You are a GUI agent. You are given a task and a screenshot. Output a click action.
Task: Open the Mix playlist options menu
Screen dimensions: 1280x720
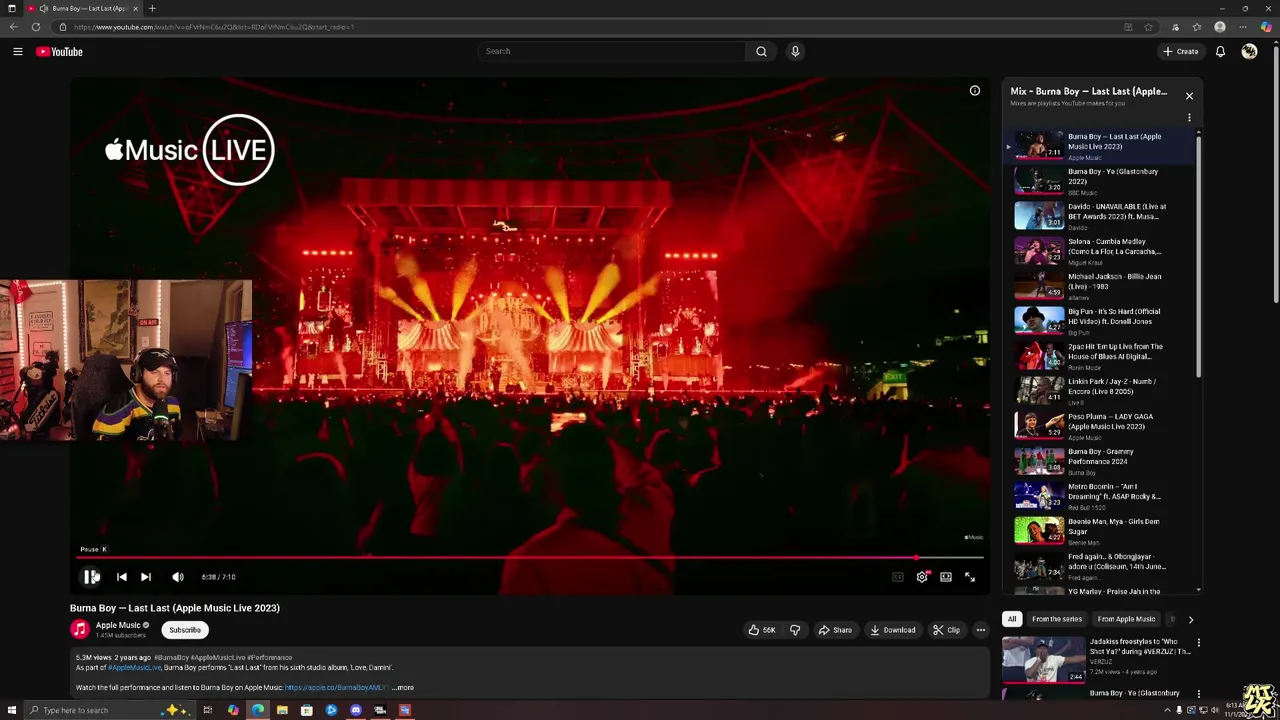pyautogui.click(x=1189, y=118)
